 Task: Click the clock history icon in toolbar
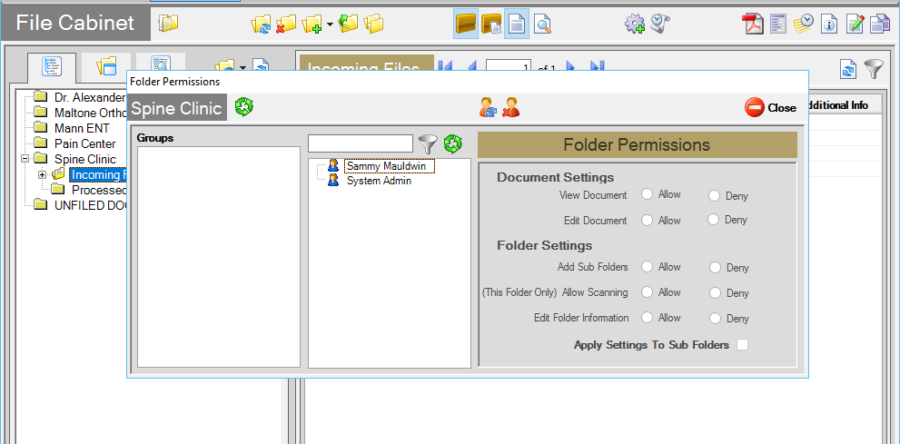tap(804, 23)
